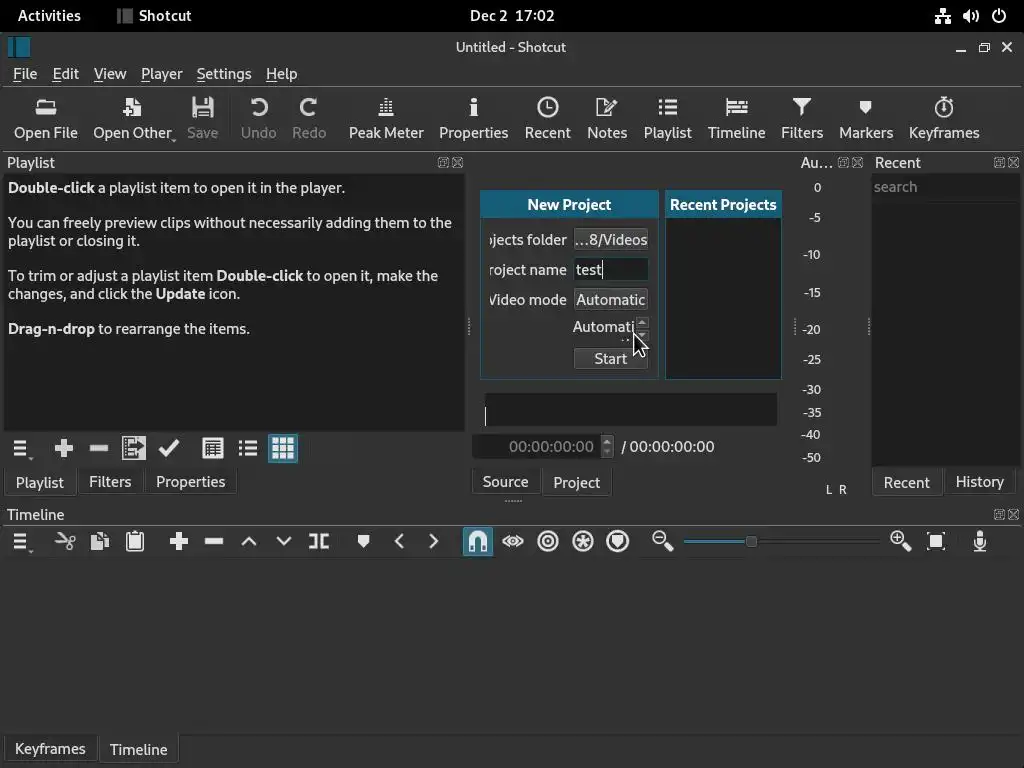
Task: Open the Notes panel
Action: click(607, 118)
